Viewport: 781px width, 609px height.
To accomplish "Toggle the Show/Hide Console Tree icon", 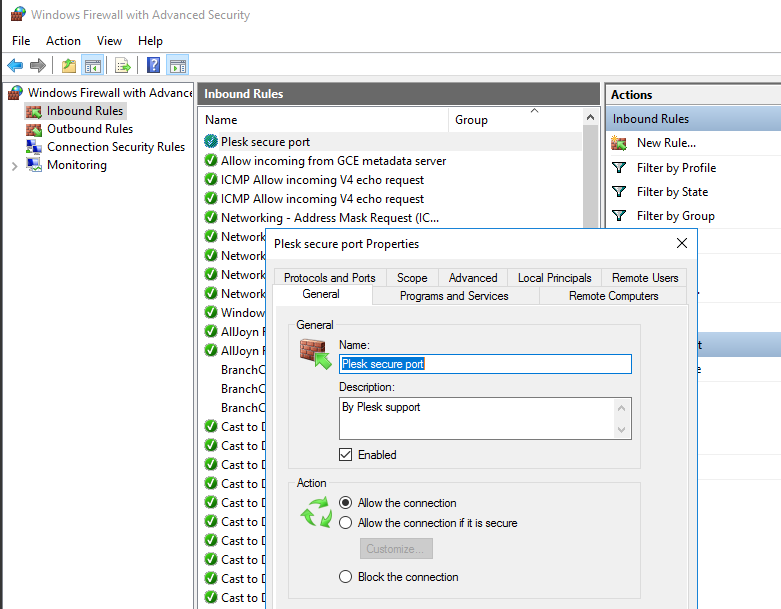I will click(93, 65).
